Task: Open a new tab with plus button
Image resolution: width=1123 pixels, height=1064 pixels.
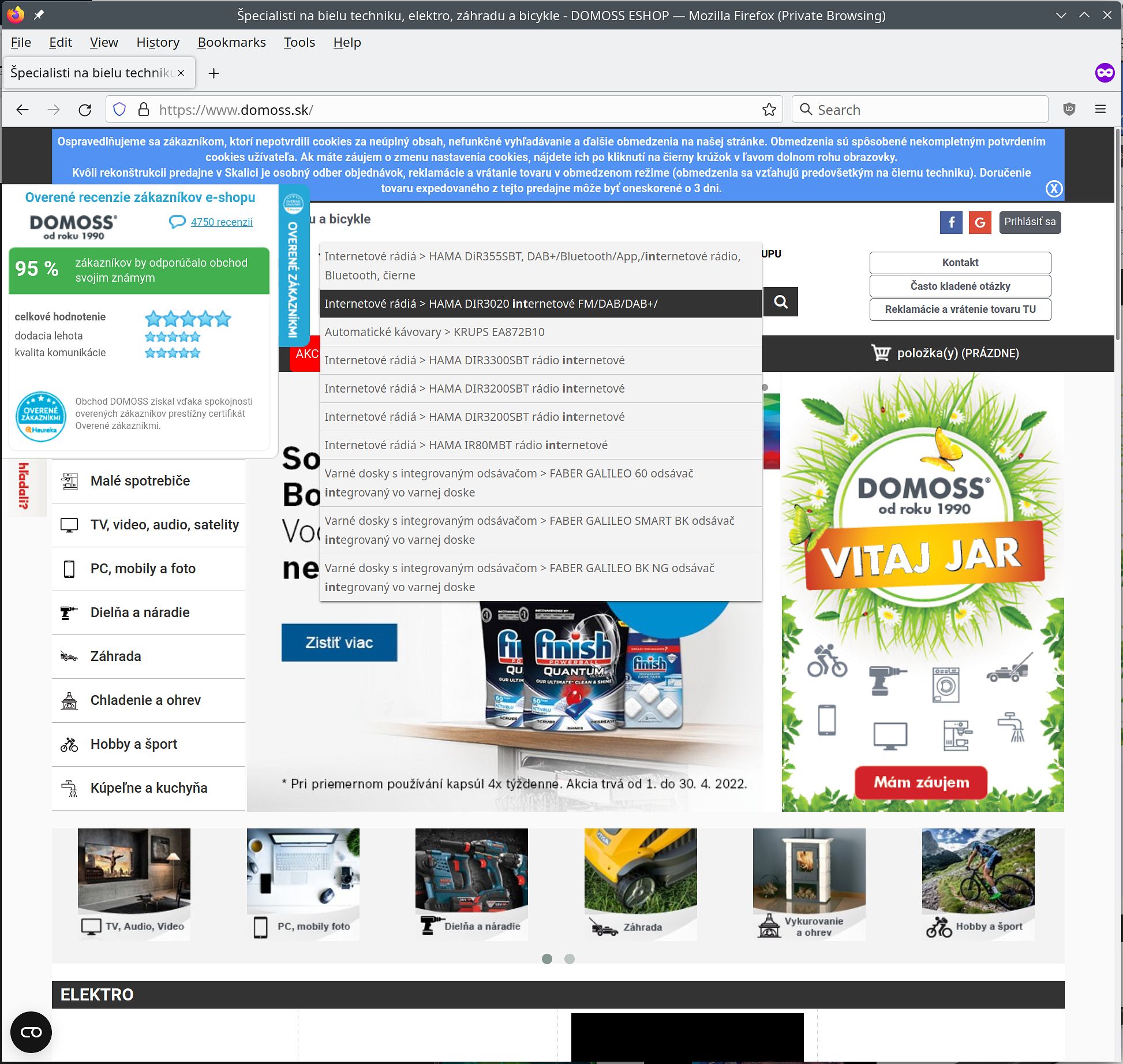Action: pyautogui.click(x=214, y=73)
